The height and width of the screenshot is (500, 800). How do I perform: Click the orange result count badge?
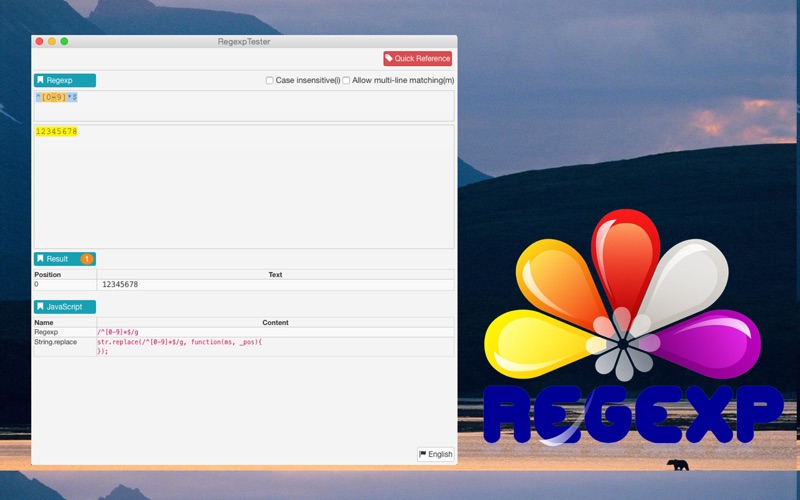coord(87,259)
